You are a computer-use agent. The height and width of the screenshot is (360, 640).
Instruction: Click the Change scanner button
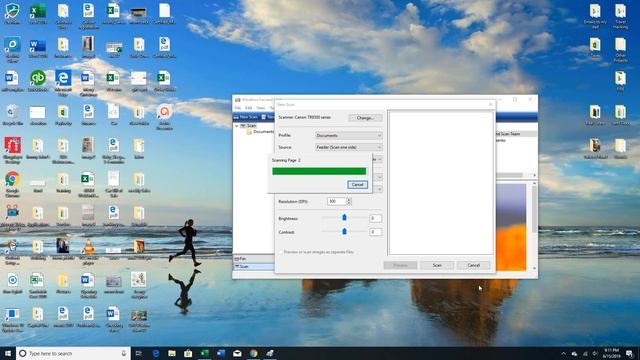click(365, 118)
